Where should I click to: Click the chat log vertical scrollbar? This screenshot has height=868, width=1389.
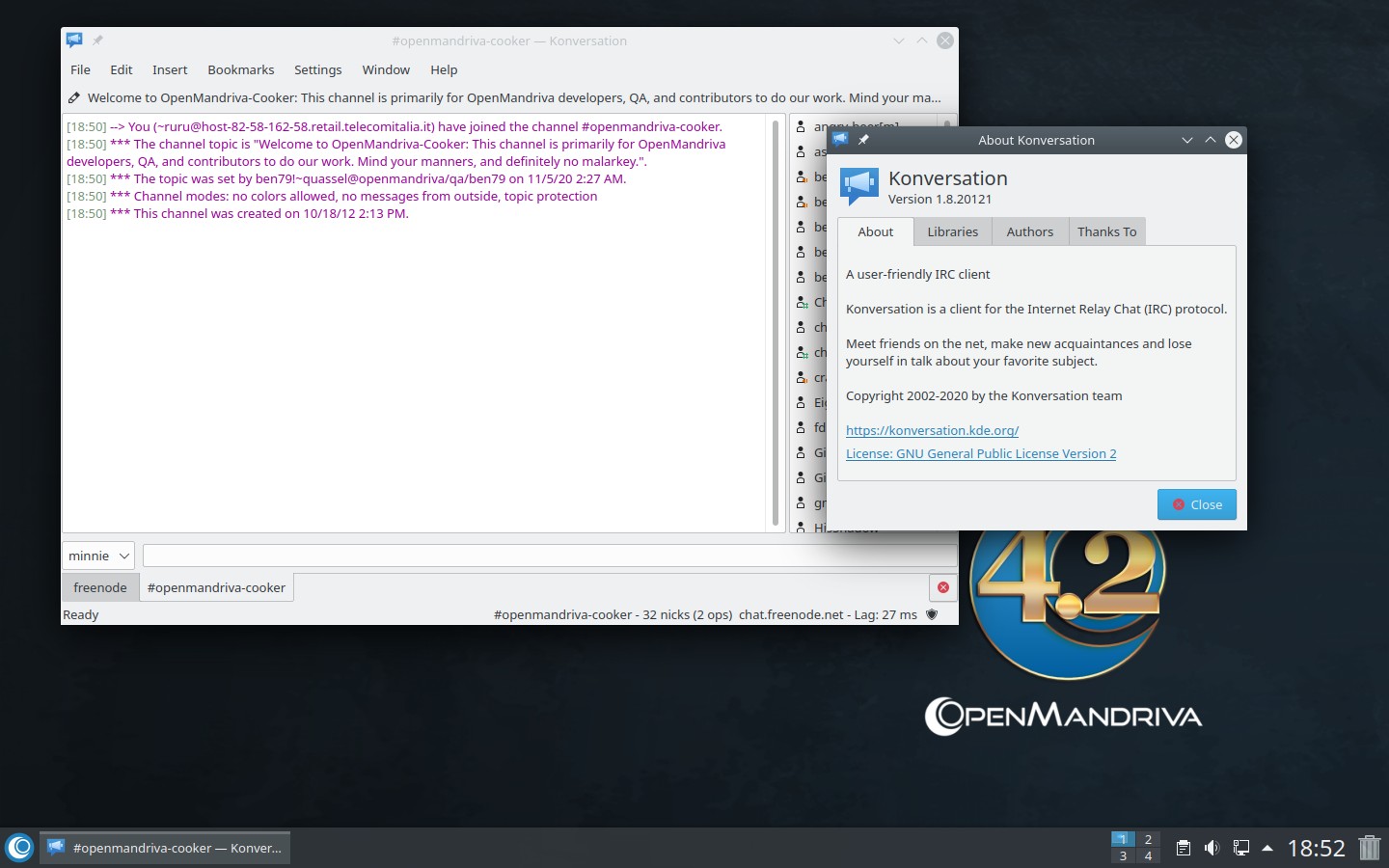(776, 323)
